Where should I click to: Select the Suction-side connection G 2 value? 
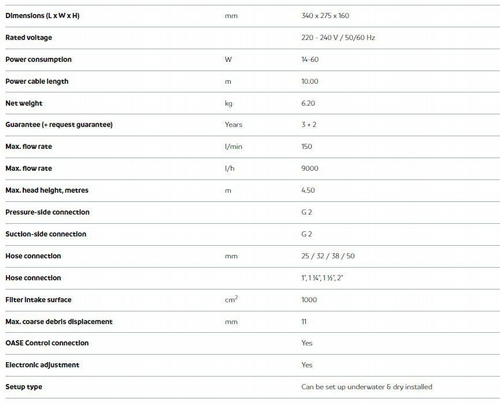[307, 234]
